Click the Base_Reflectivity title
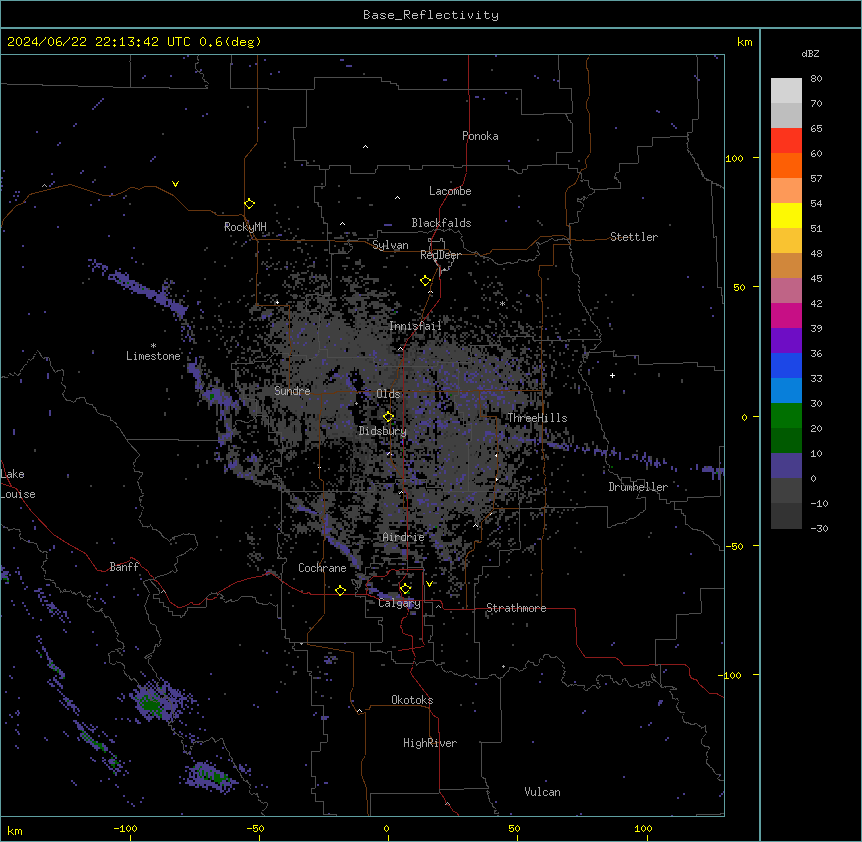The image size is (862, 842). (431, 15)
